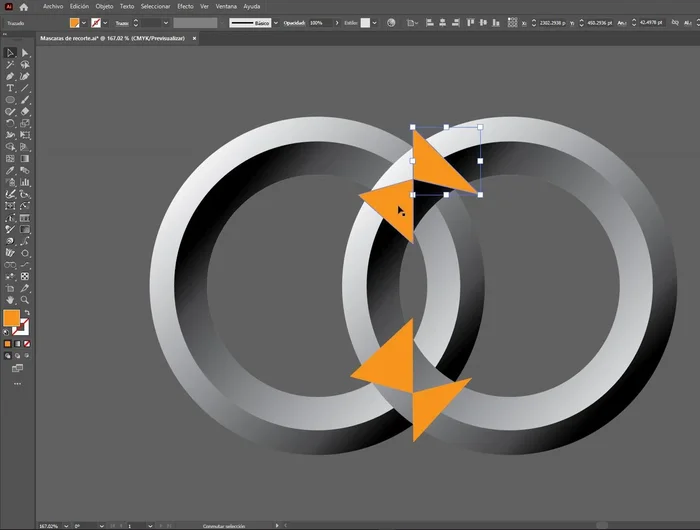Viewport: 700px width, 530px height.
Task: Set paint mode to None
Action: (x=27, y=344)
